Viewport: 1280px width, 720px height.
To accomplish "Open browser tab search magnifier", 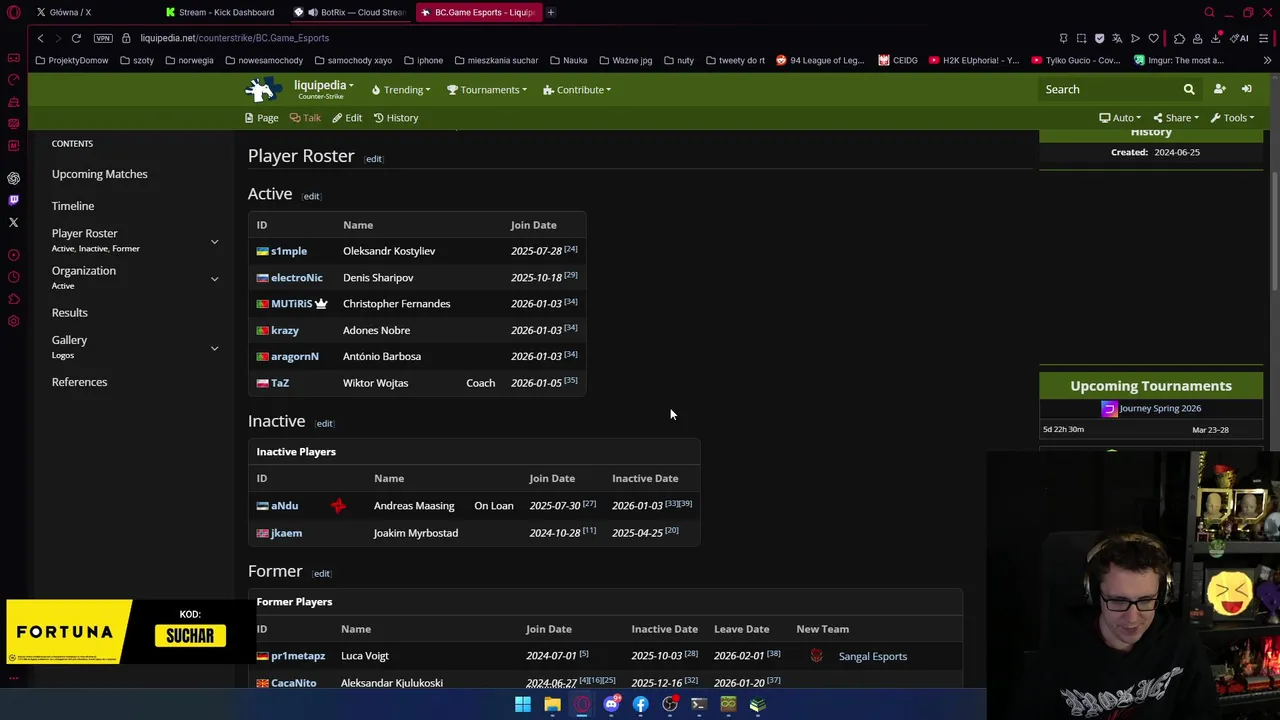I will pyautogui.click(x=1209, y=12).
